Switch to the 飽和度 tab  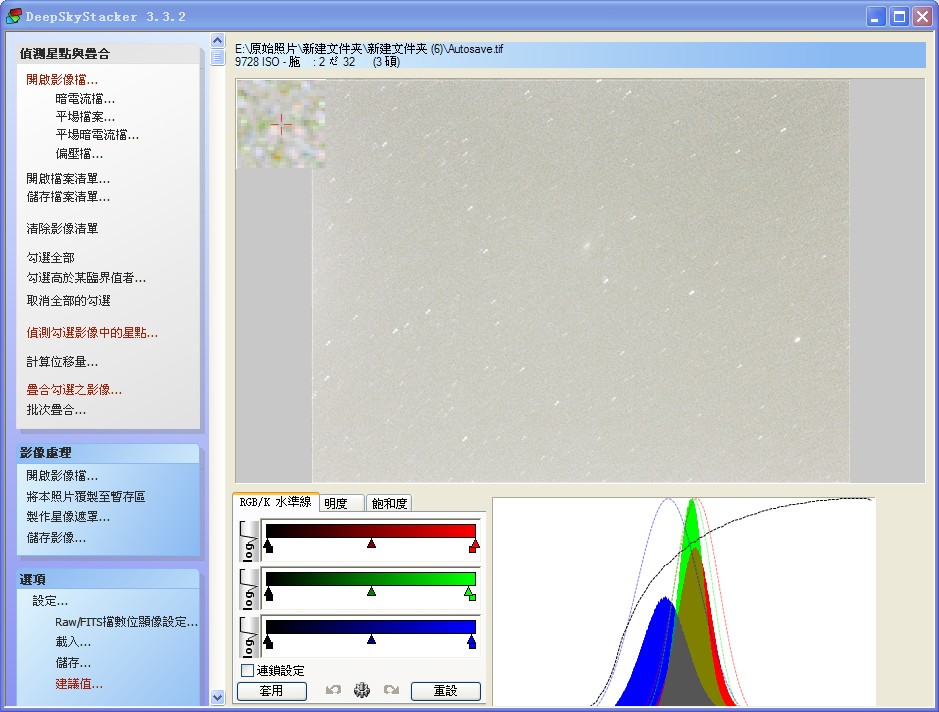pyautogui.click(x=389, y=504)
